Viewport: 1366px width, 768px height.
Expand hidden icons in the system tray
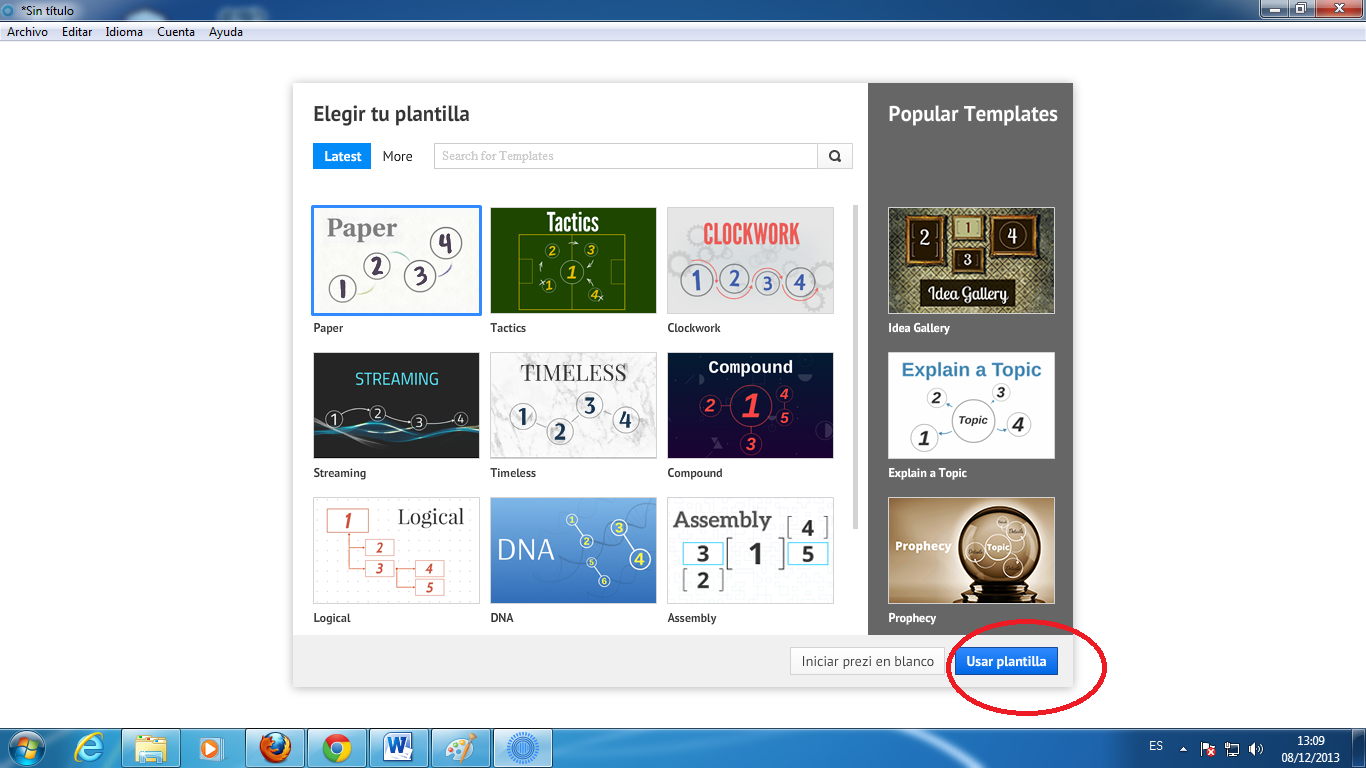(x=1183, y=747)
